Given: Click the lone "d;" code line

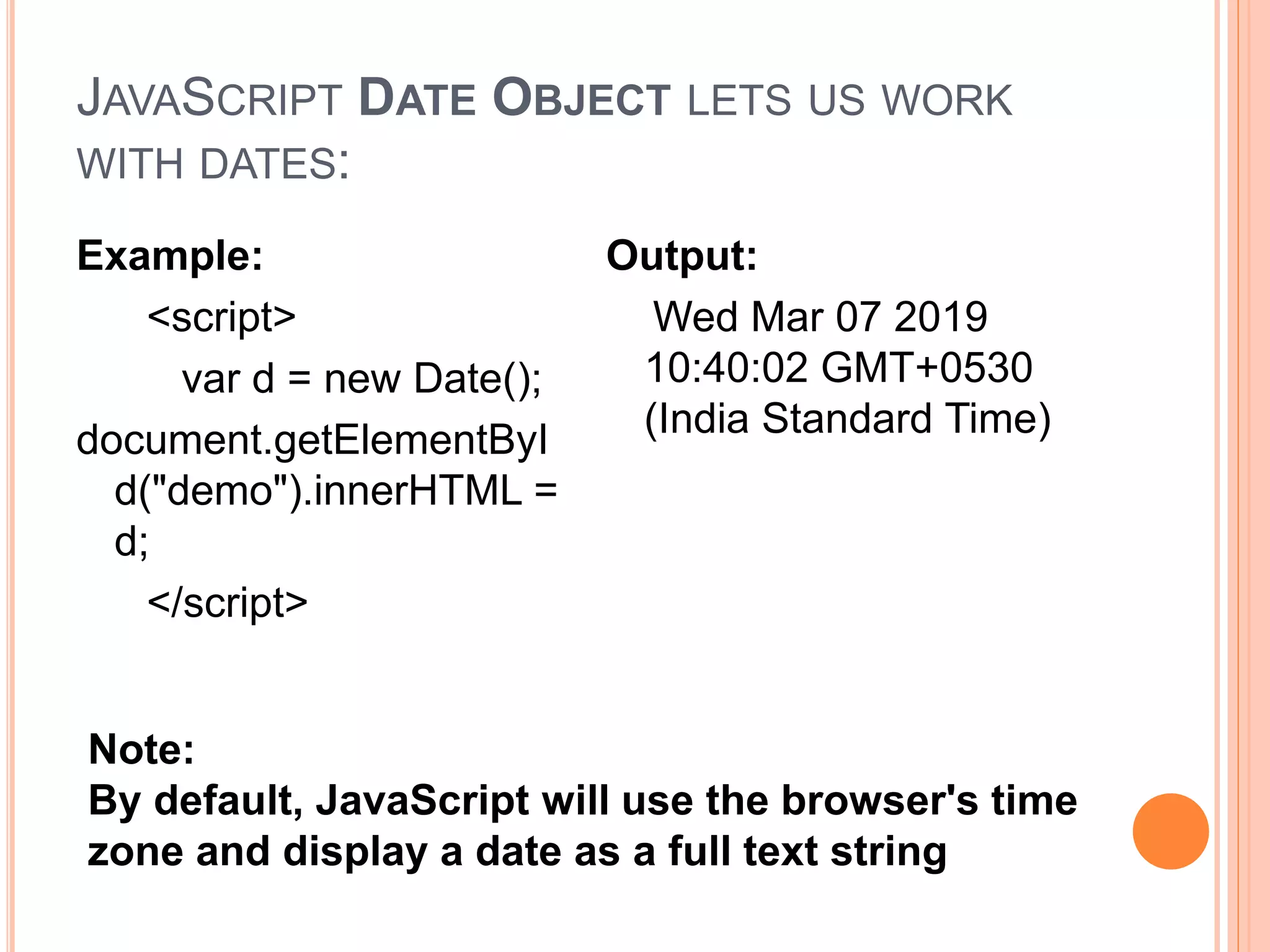Looking at the screenshot, I should click(x=131, y=542).
